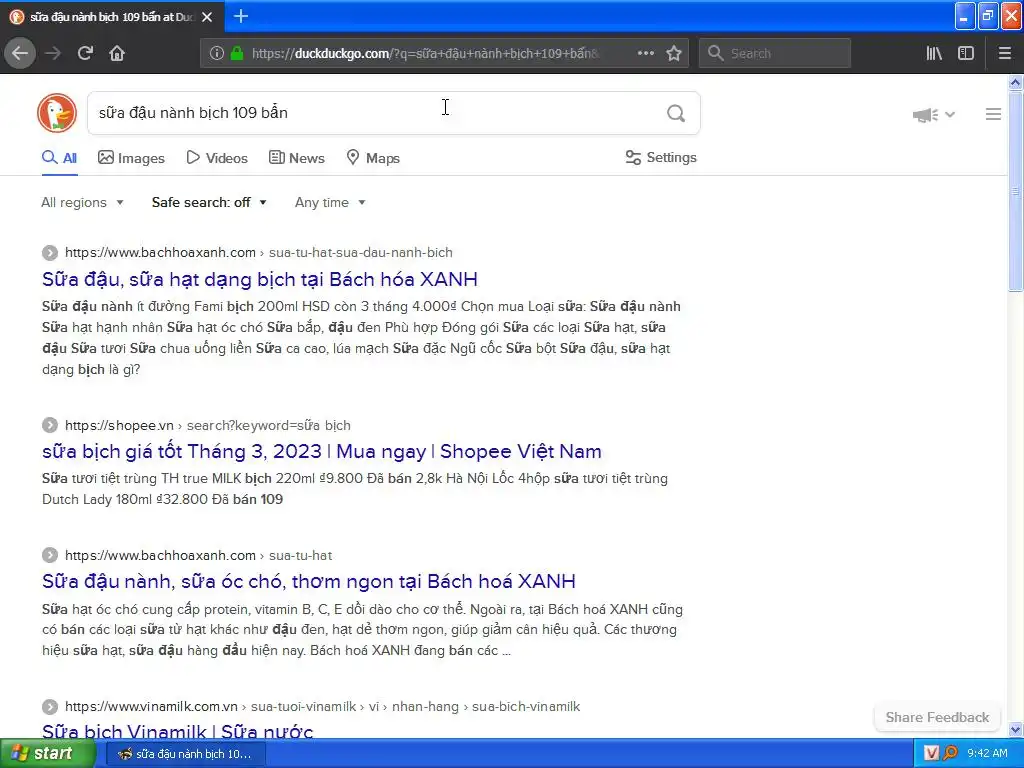Click the bachhoaxanh sua-tu-hat result favicon
The image size is (1024, 768).
[50, 555]
